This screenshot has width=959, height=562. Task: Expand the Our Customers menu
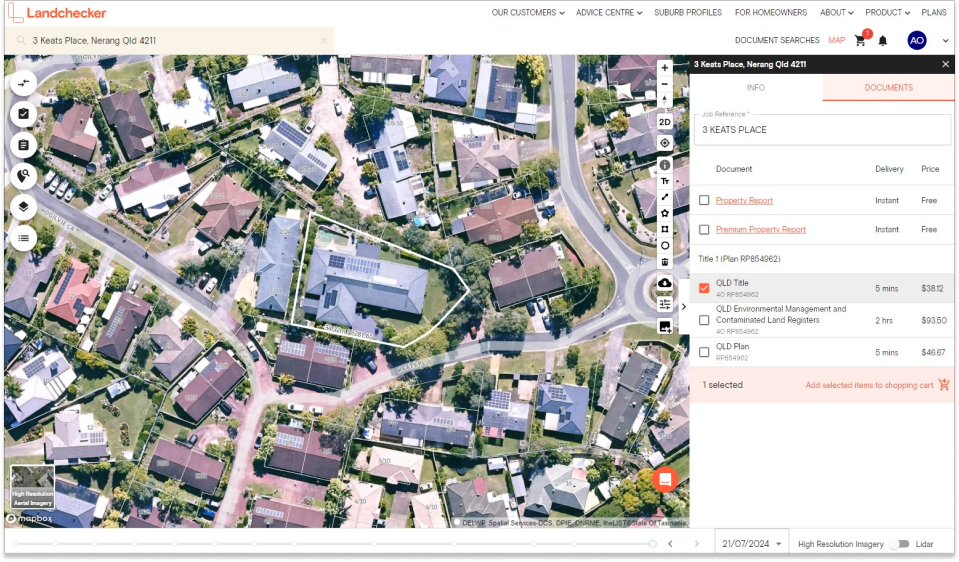pyautogui.click(x=528, y=12)
